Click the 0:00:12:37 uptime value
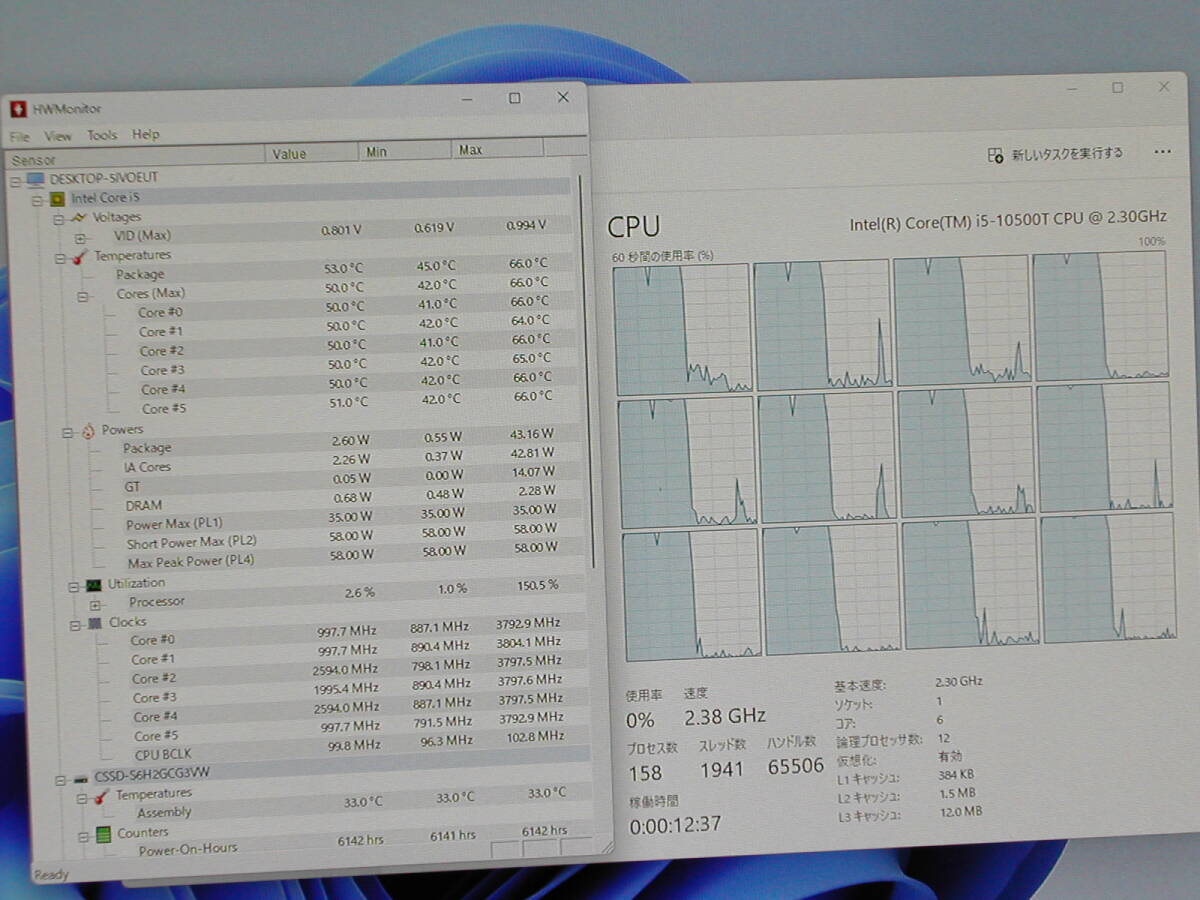Viewport: 1200px width, 900px height. pyautogui.click(x=675, y=825)
